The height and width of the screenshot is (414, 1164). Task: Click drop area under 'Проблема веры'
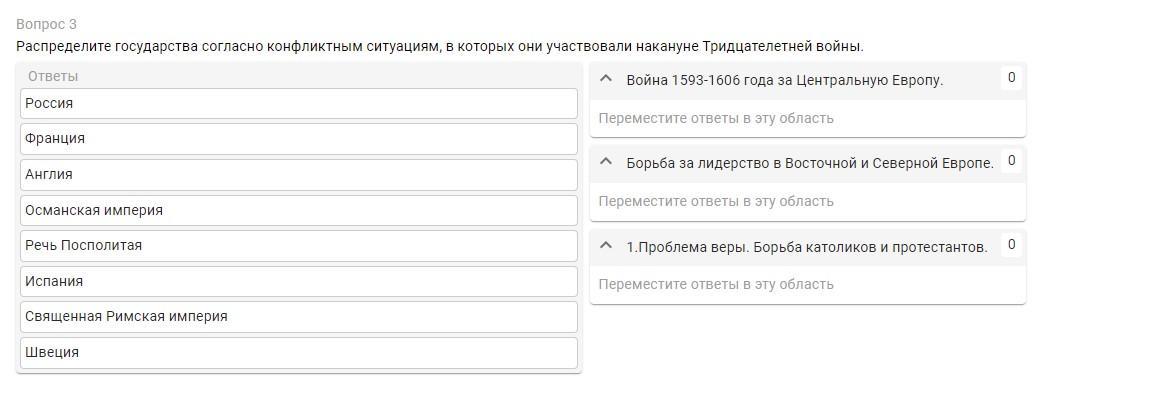tap(807, 285)
